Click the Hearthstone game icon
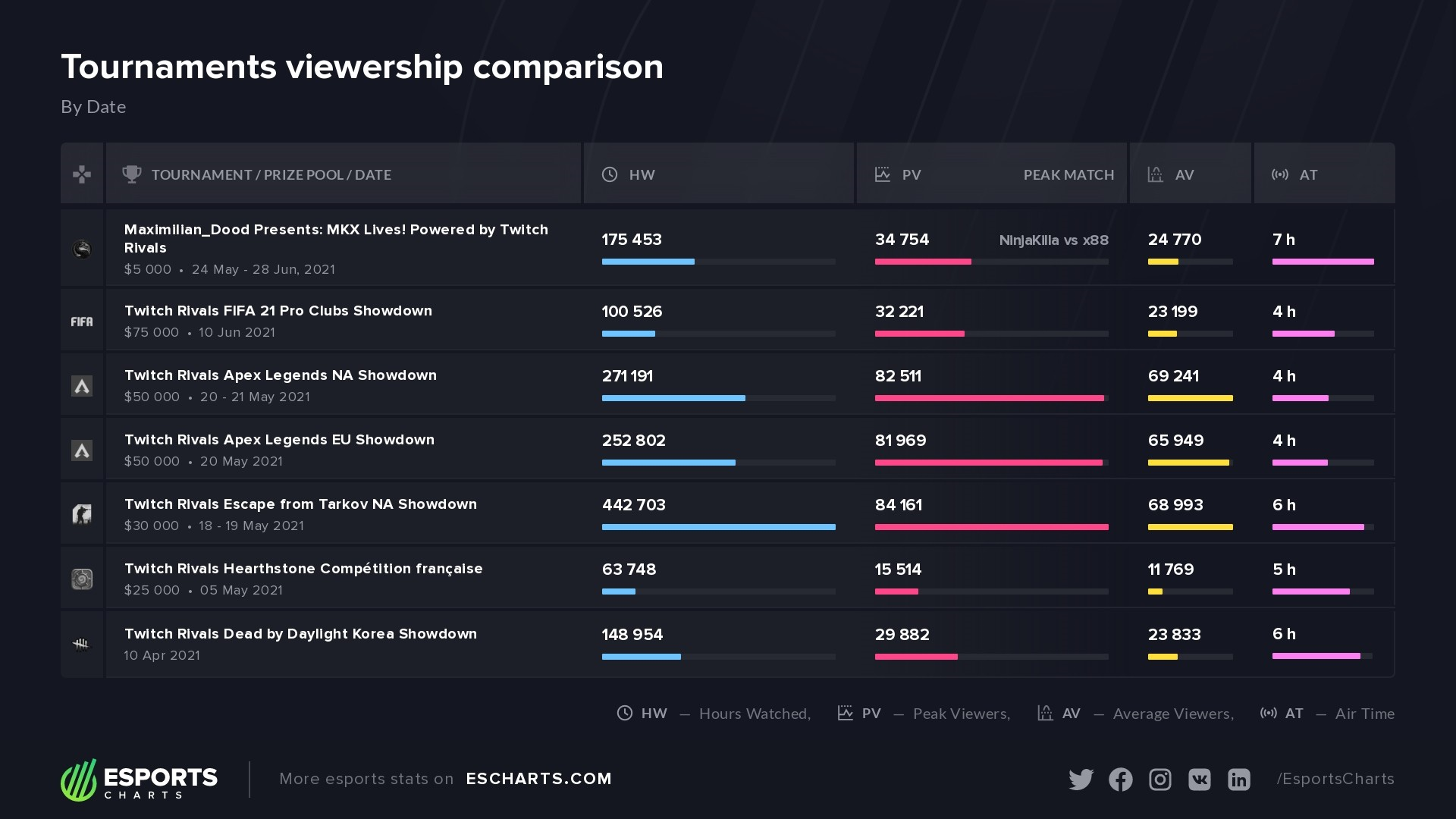The width and height of the screenshot is (1456, 819). 82,579
